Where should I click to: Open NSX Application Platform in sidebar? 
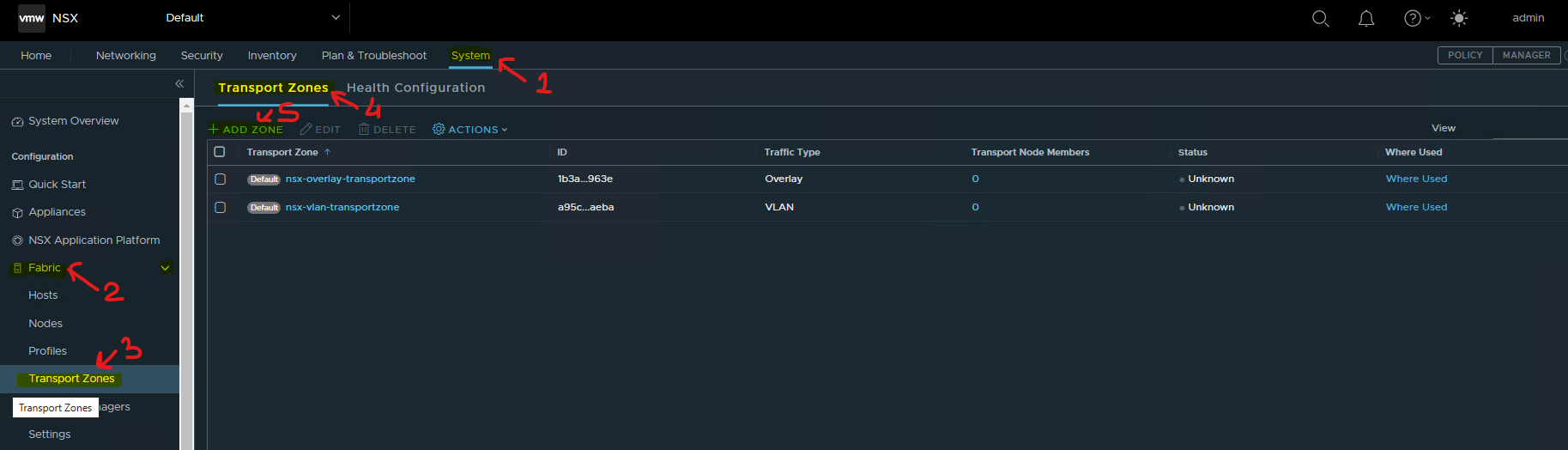tap(94, 240)
